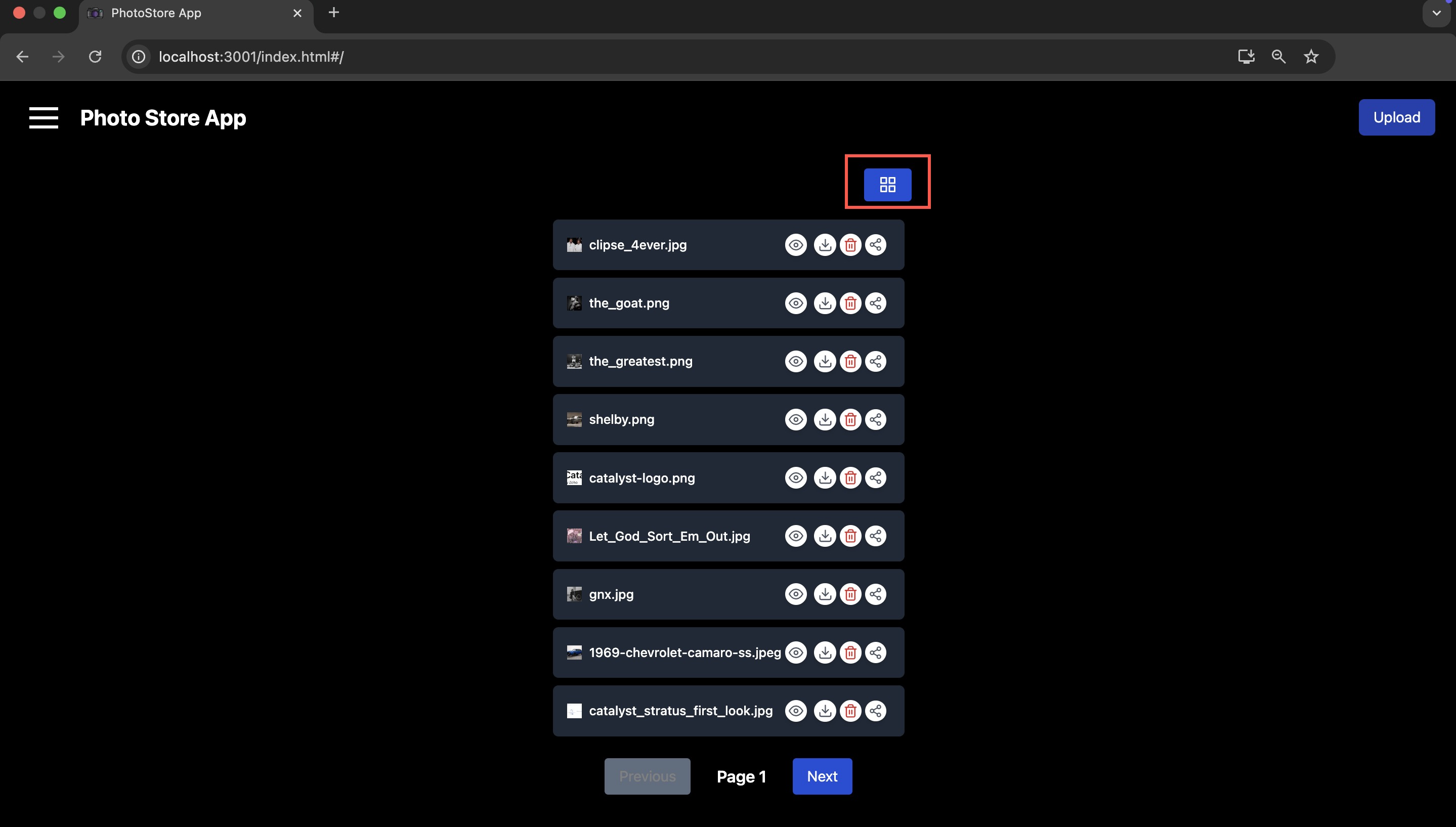Switch to grid view layout
The height and width of the screenshot is (827, 1456).
tap(887, 185)
